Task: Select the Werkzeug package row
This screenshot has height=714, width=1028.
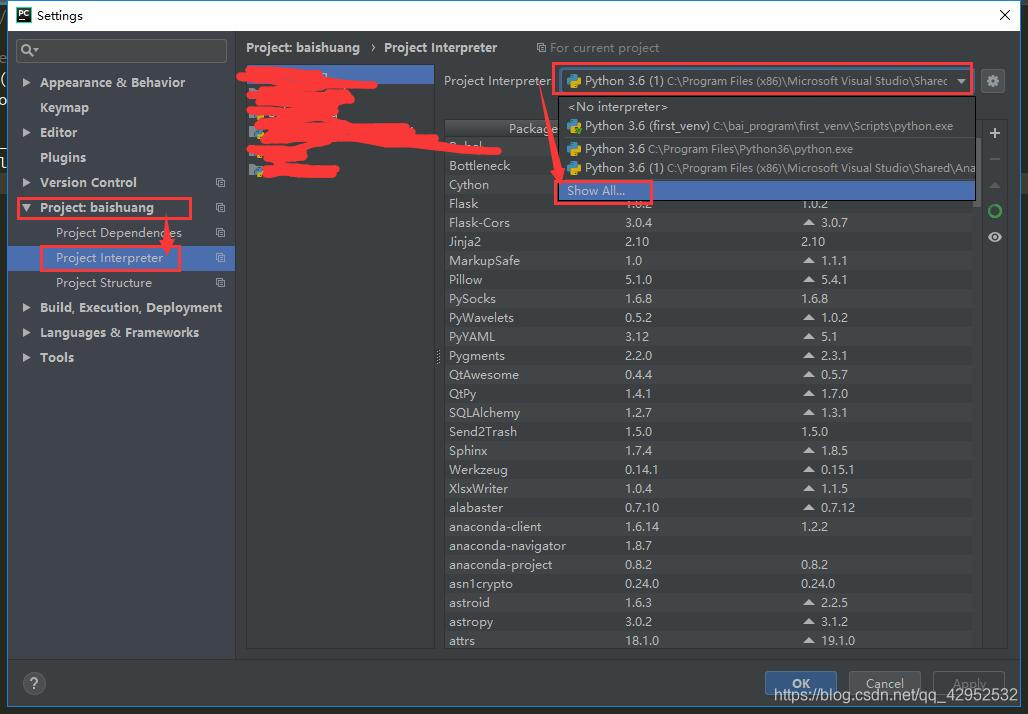Action: click(x=708, y=470)
